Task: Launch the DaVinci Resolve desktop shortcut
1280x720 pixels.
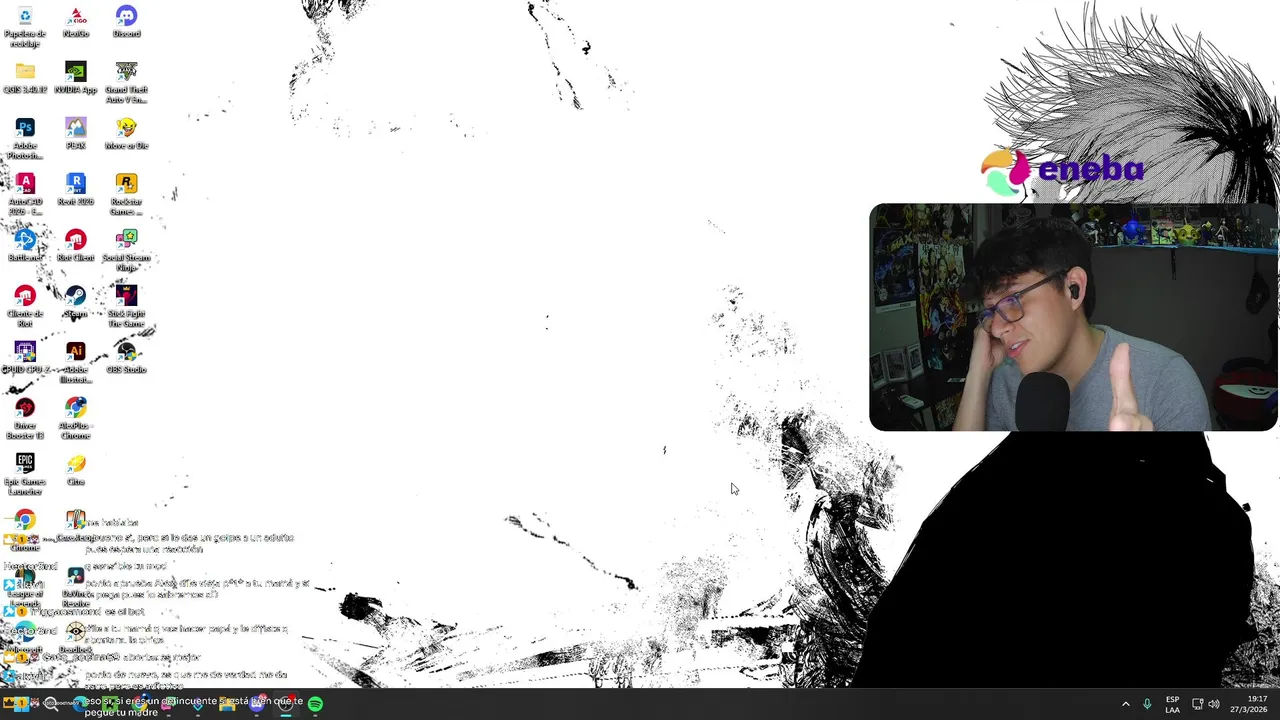Action: coord(76,587)
